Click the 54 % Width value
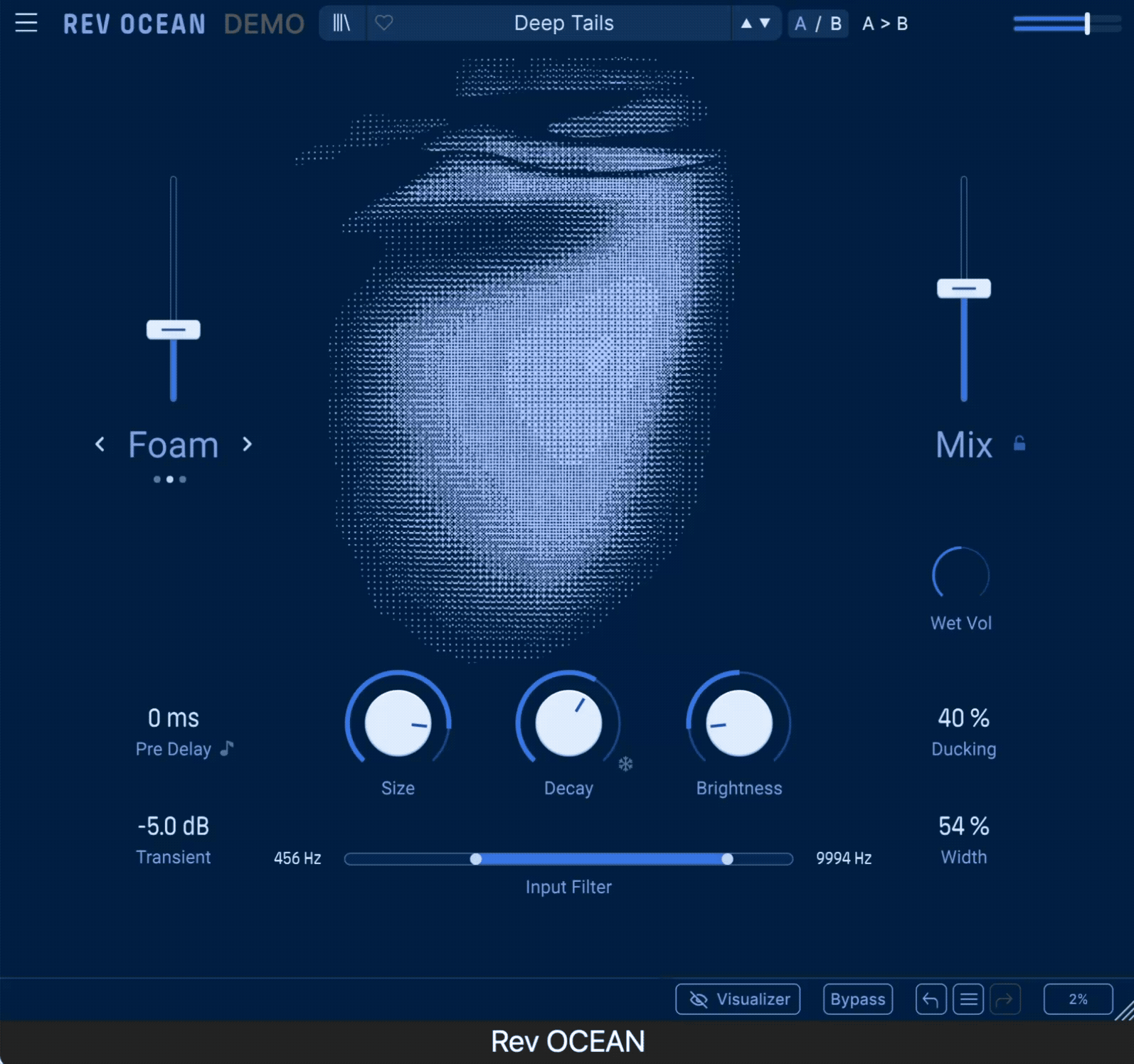The image size is (1134, 1064). click(964, 826)
